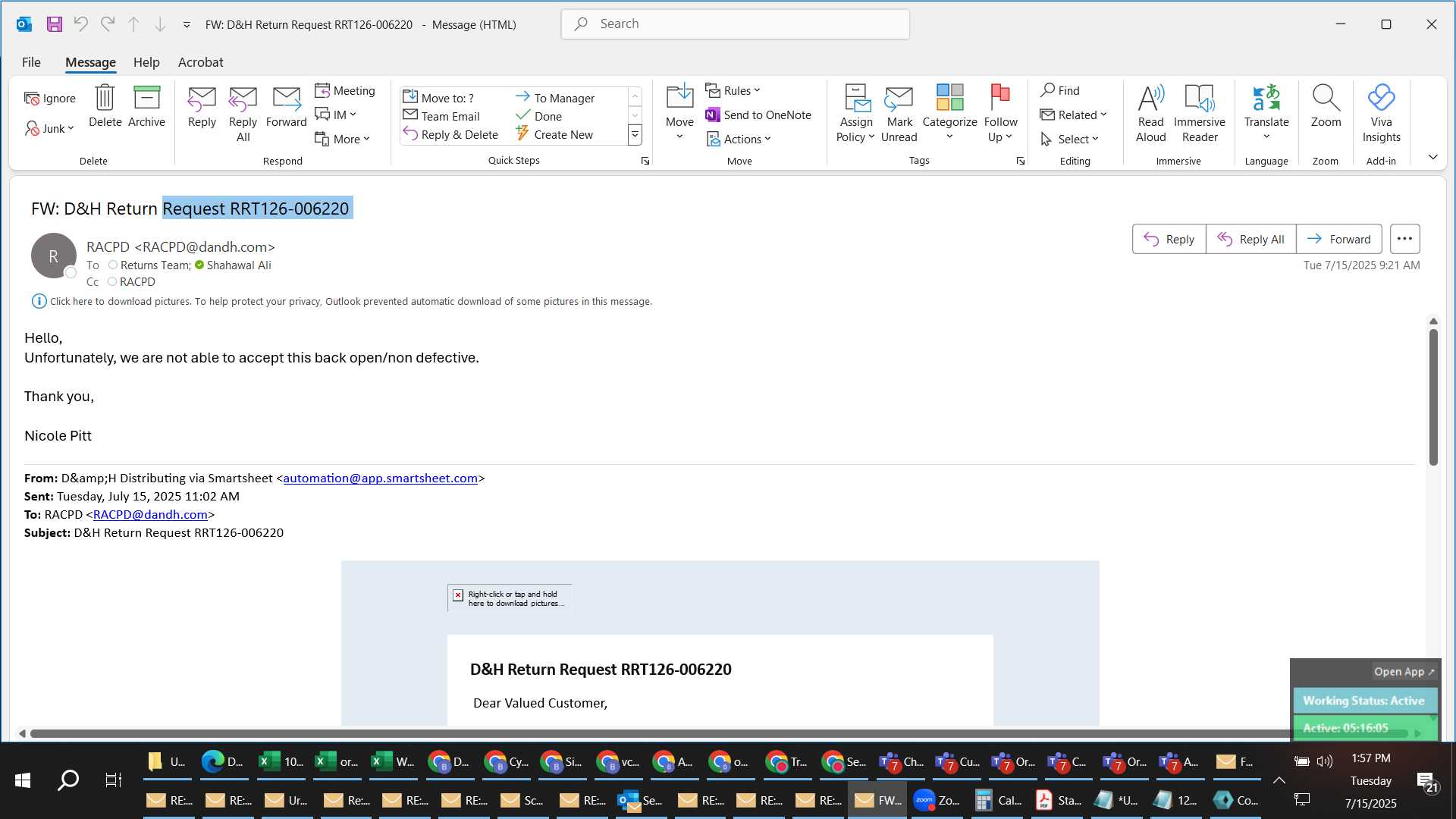Select the Message tab
Viewport: 1456px width, 819px height.
tap(90, 62)
